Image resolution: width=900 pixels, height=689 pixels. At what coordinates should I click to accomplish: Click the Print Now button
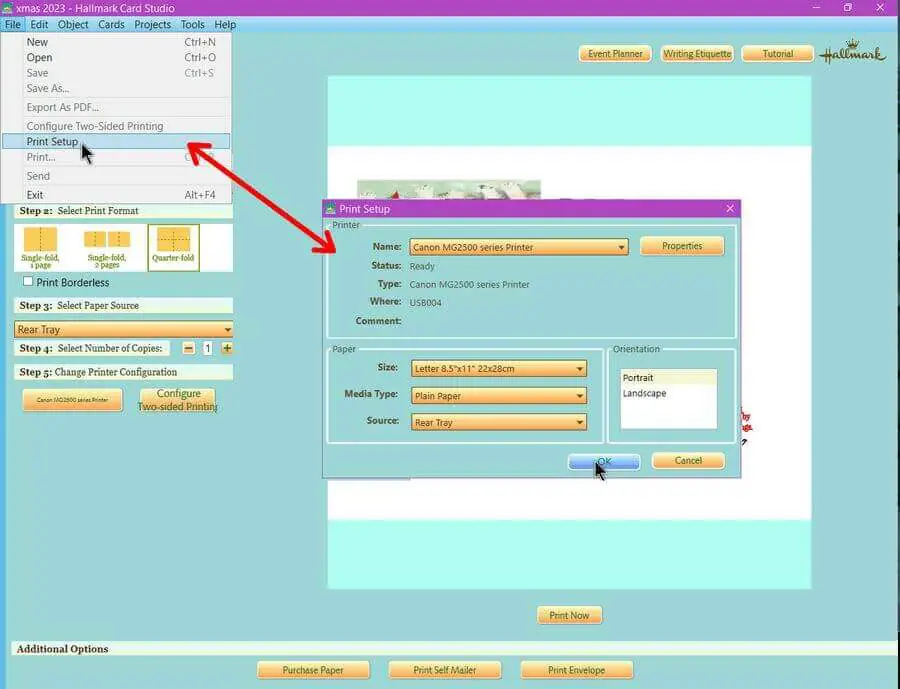[x=569, y=615]
